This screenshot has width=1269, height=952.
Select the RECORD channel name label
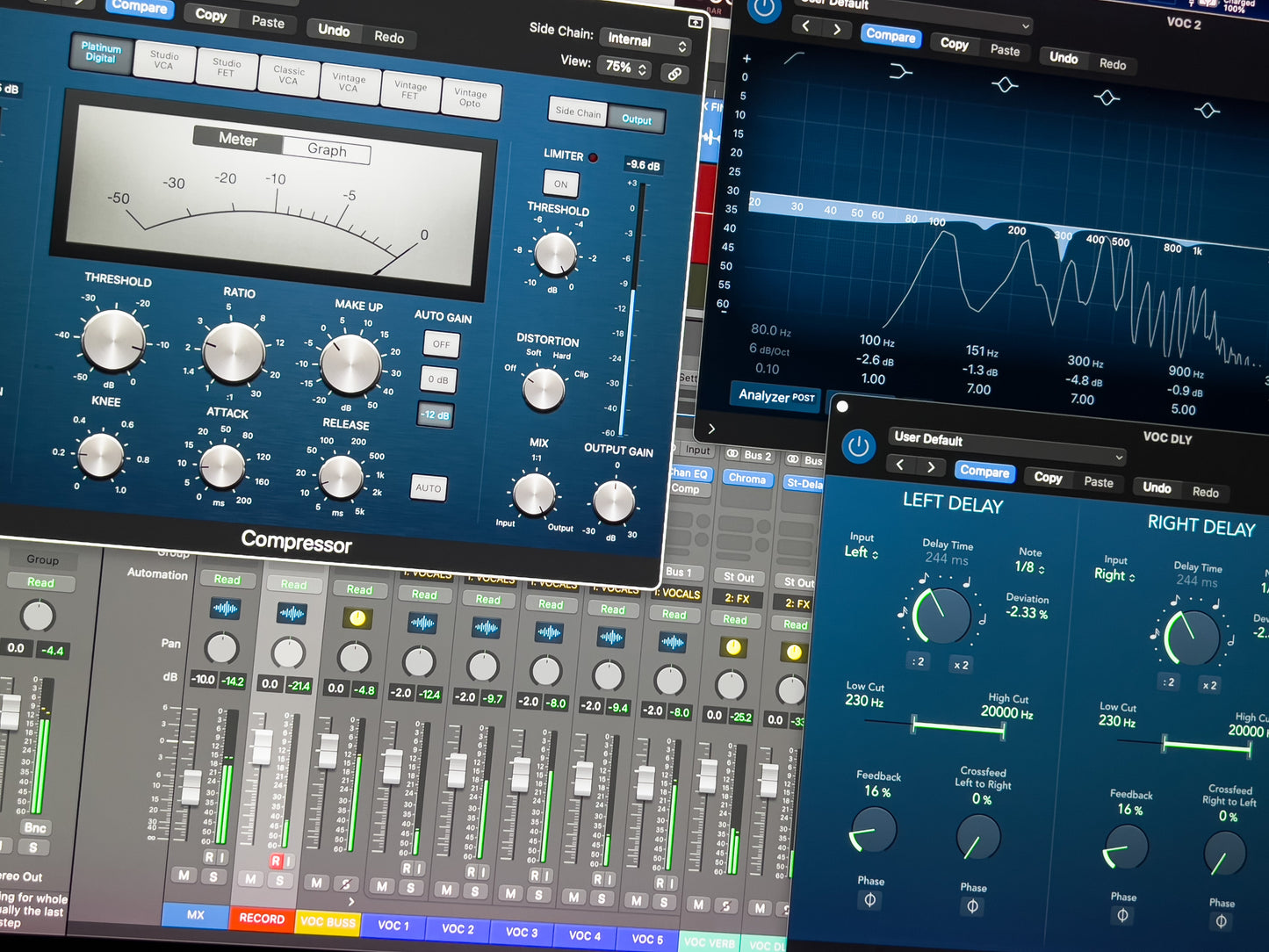click(x=262, y=919)
